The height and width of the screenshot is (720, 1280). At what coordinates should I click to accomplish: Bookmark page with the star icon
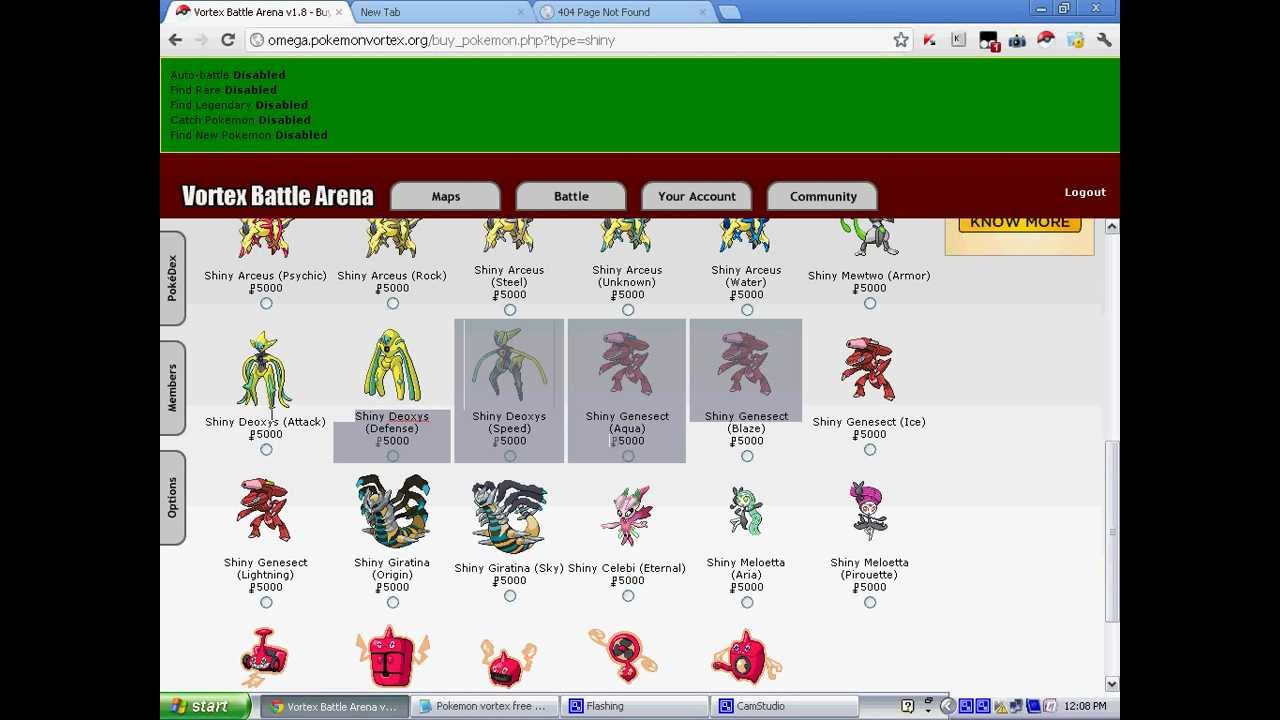(x=901, y=40)
